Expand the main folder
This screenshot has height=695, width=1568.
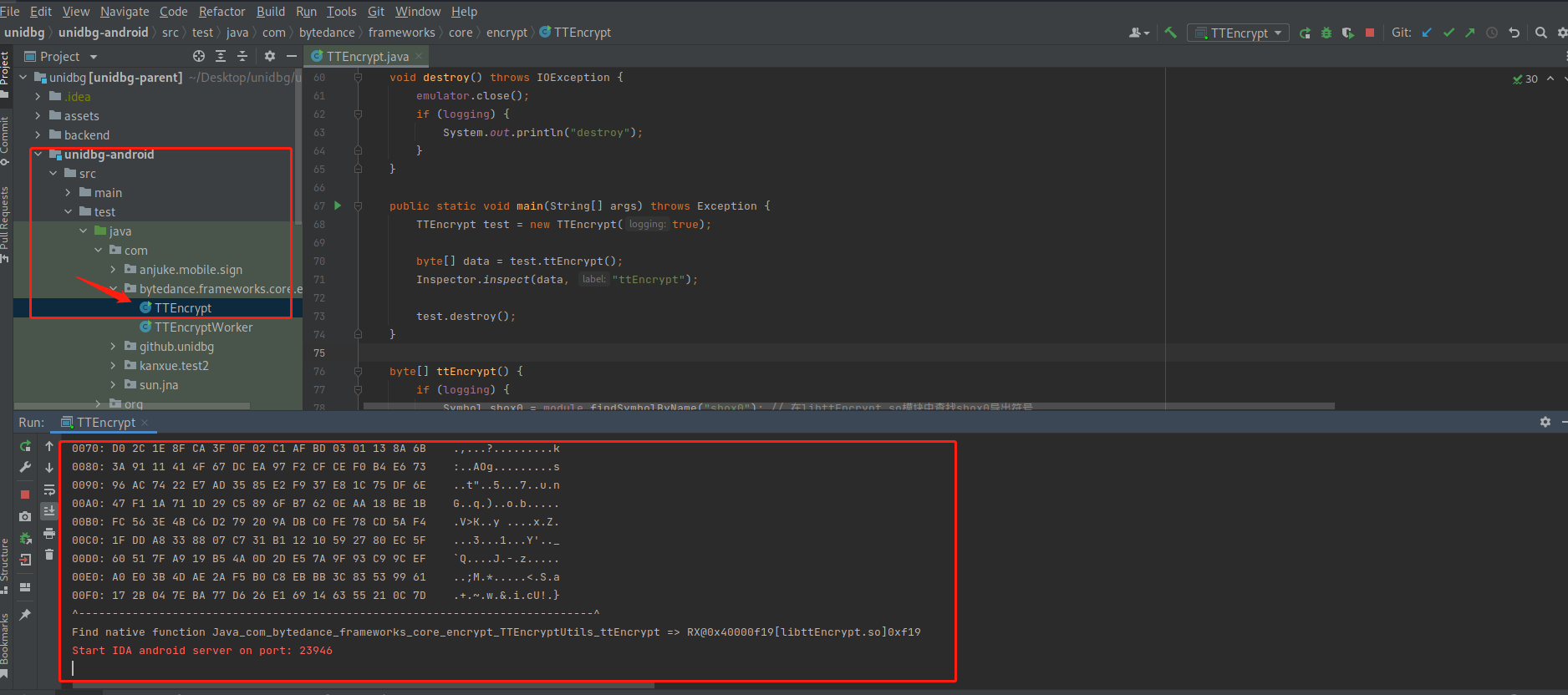(68, 193)
